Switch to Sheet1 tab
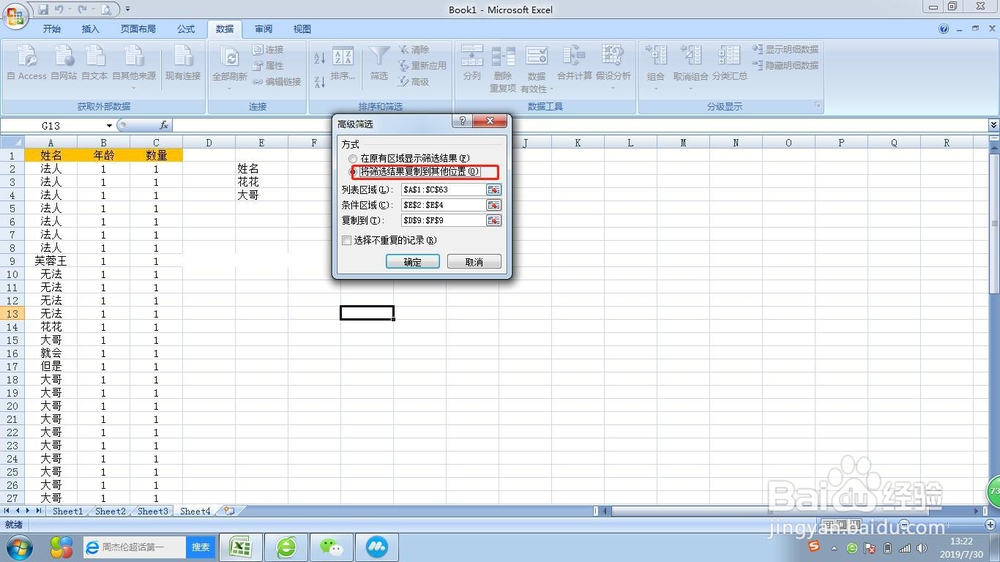Screen dimensions: 1000x562 [x=68, y=511]
